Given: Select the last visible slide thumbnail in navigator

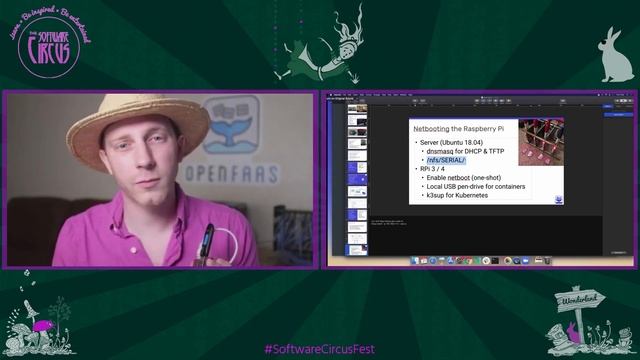Looking at the screenshot, I should tap(357, 250).
